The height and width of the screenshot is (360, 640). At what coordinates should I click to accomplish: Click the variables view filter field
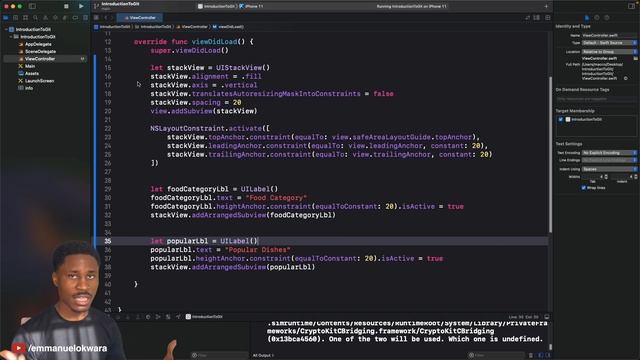click(219, 356)
